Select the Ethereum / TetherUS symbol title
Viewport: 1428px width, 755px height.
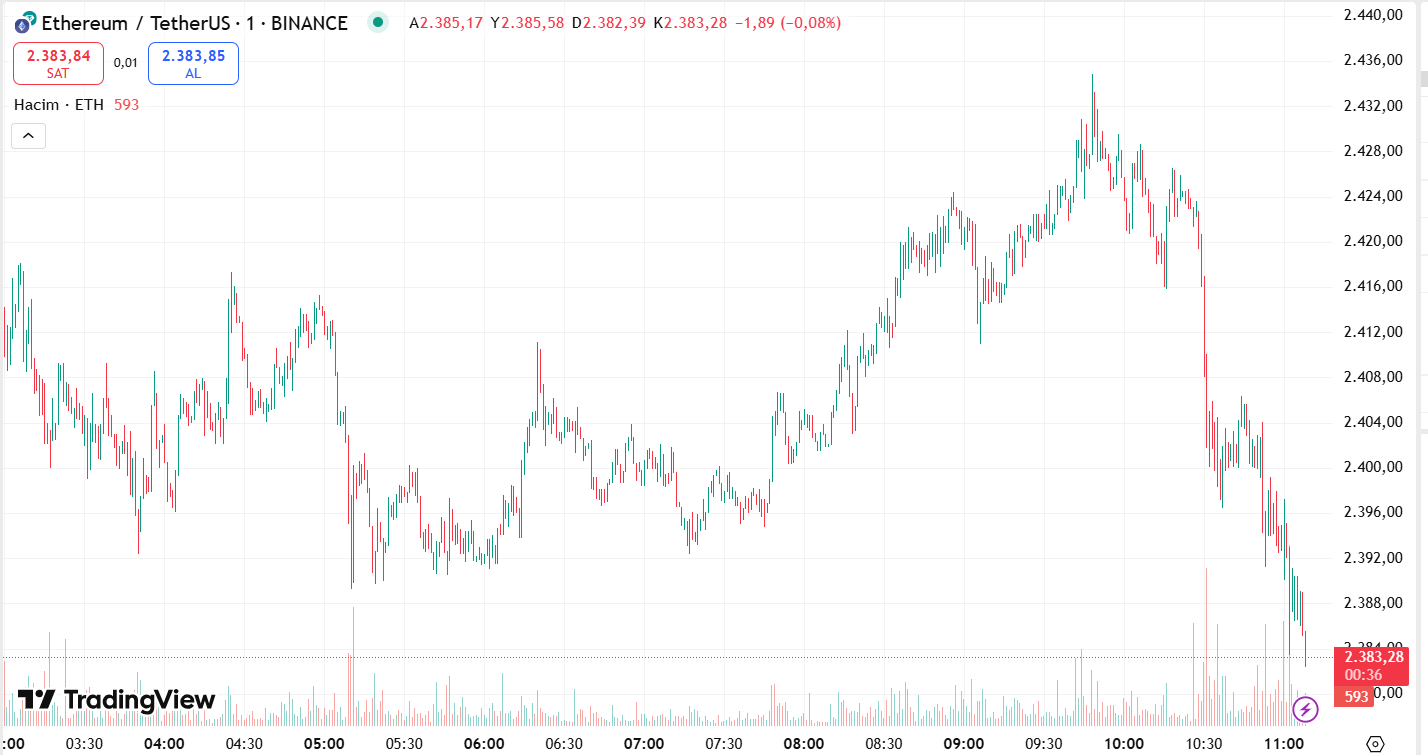[195, 23]
